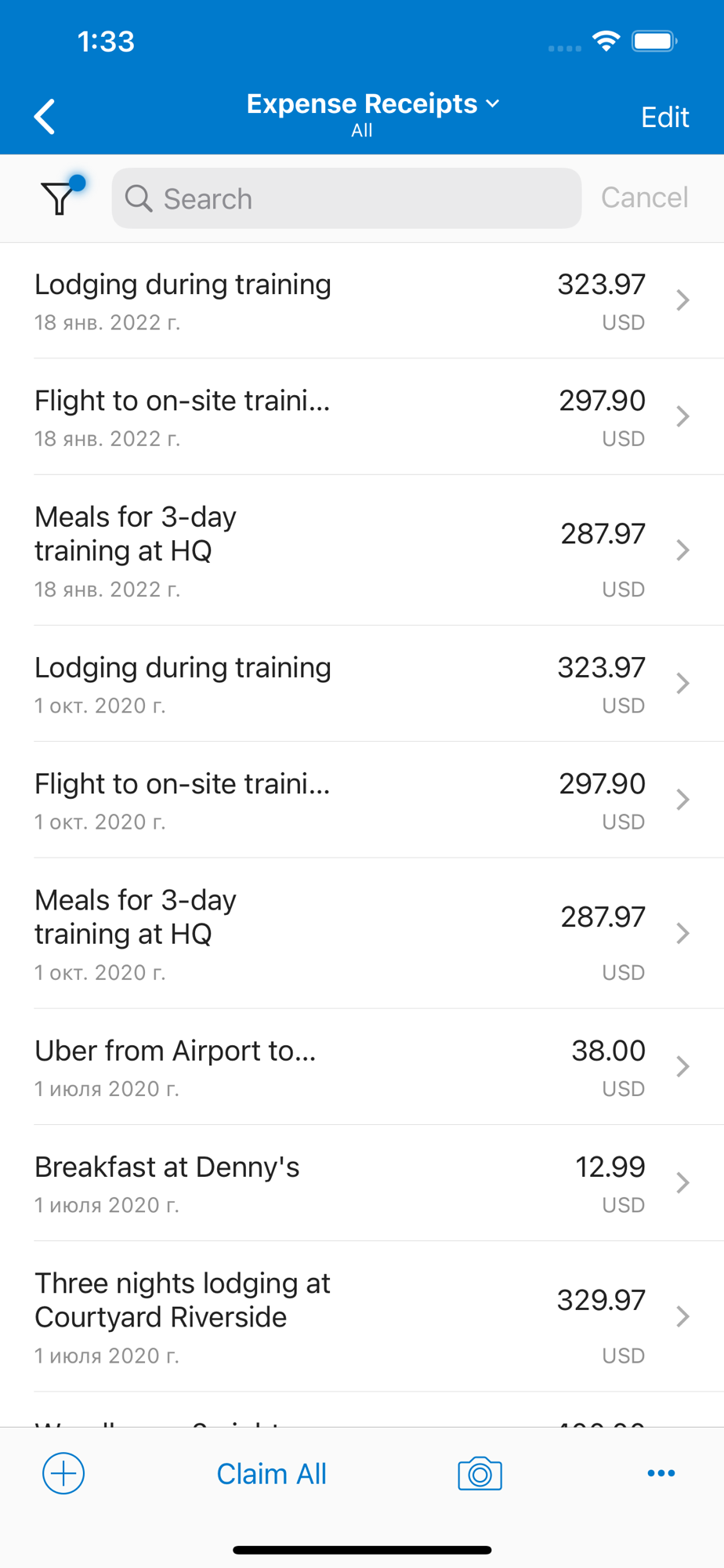
Task: Tap the Claim All button
Action: pos(271,1474)
